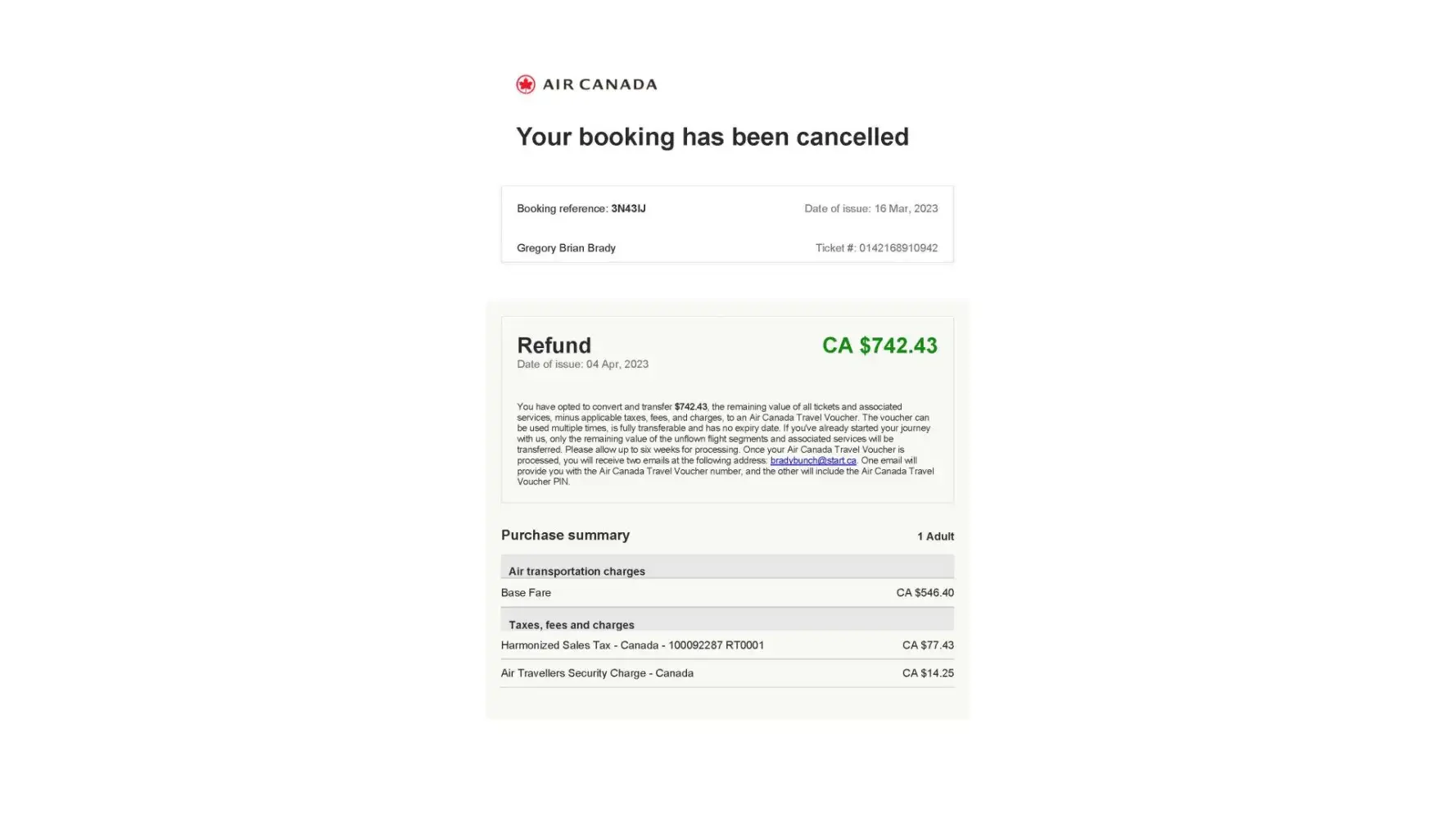The image size is (1456, 819).
Task: Click the "Your booking has been cancelled" heading
Action: click(x=712, y=137)
